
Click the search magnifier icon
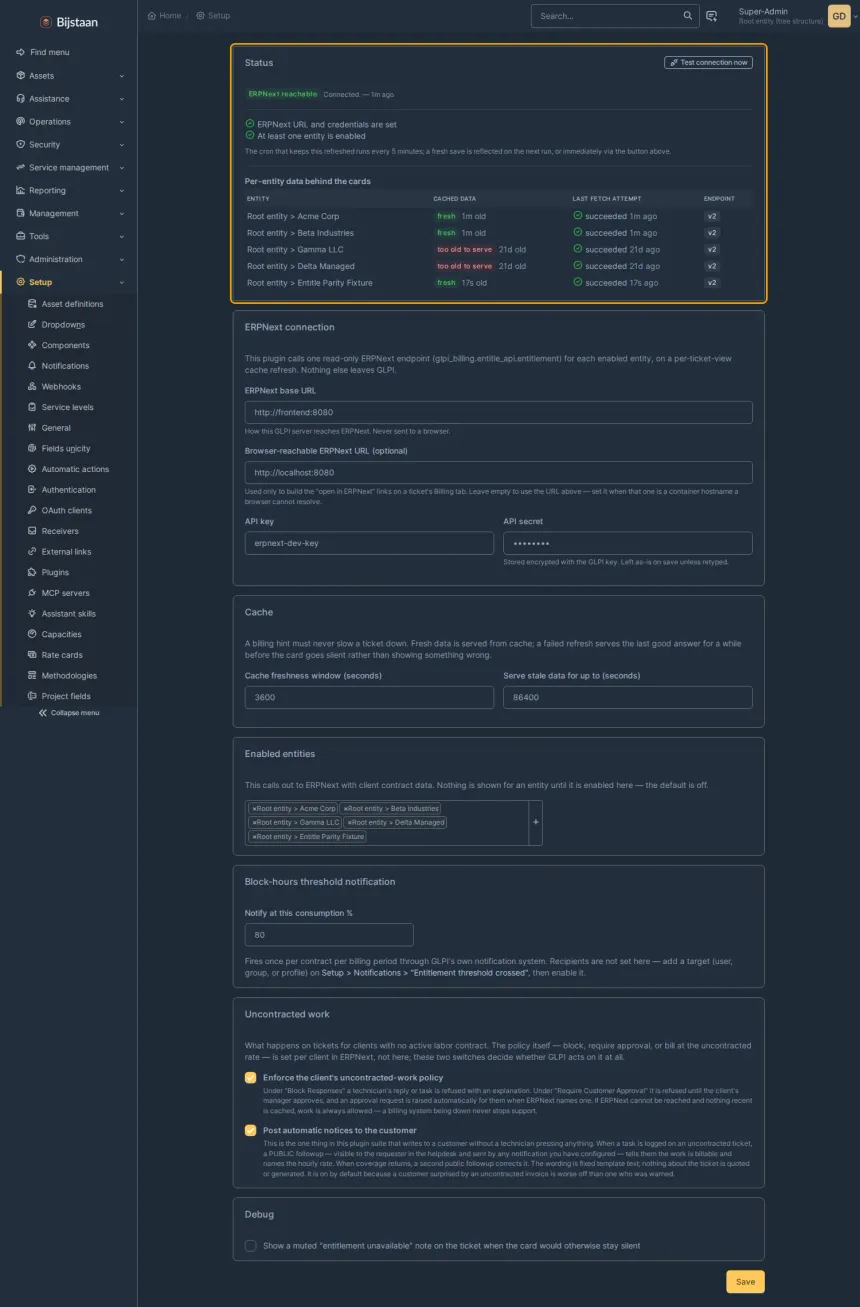click(x=687, y=16)
